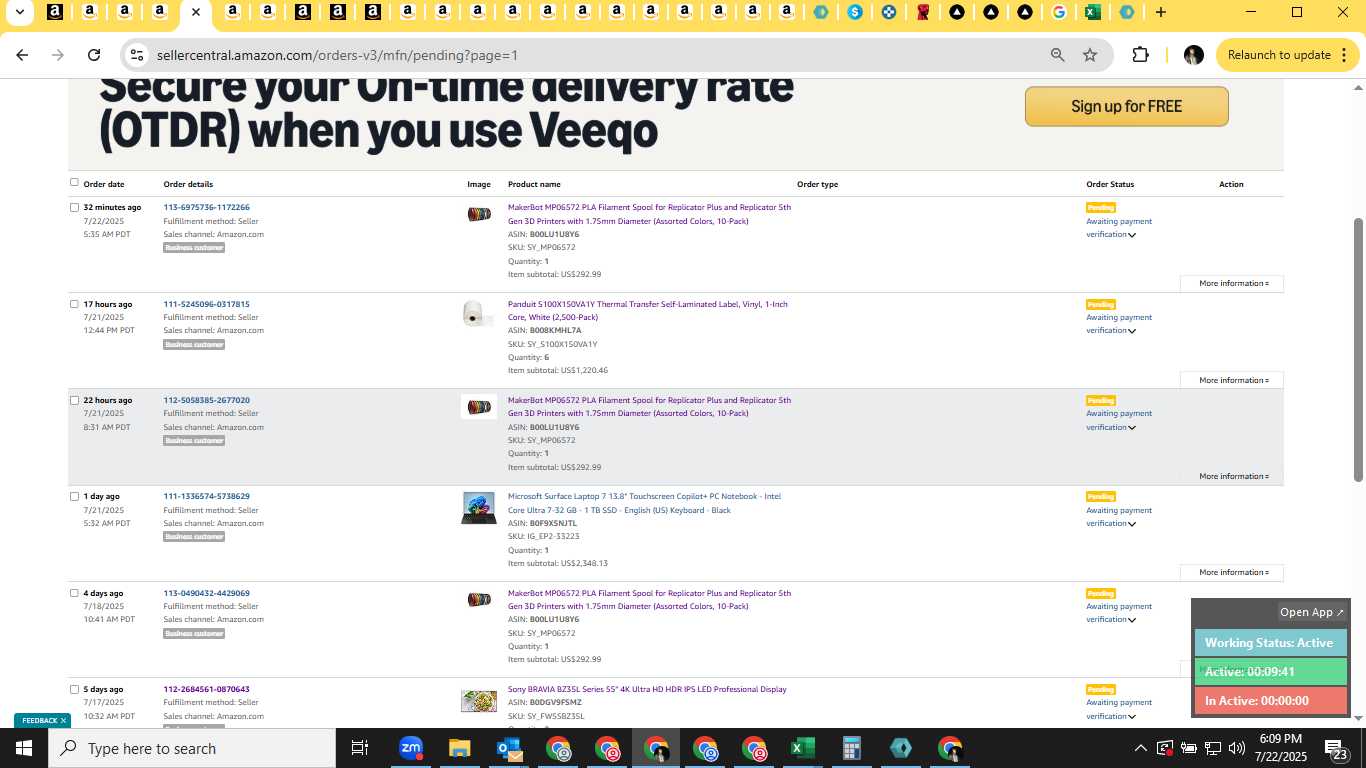
Task: Check order 112-5058385-2677020 checkbox
Action: point(74,400)
